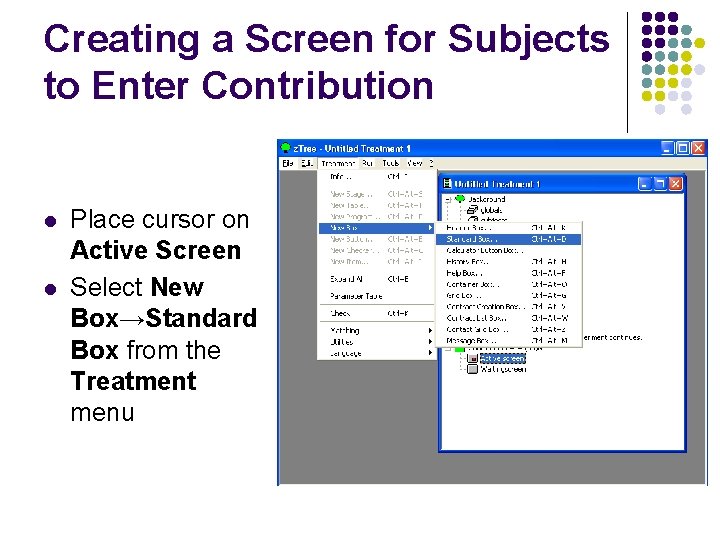Viewport: 720px width, 540px height.
Task: Click the zTree application tree icon in title bar
Action: 286,148
